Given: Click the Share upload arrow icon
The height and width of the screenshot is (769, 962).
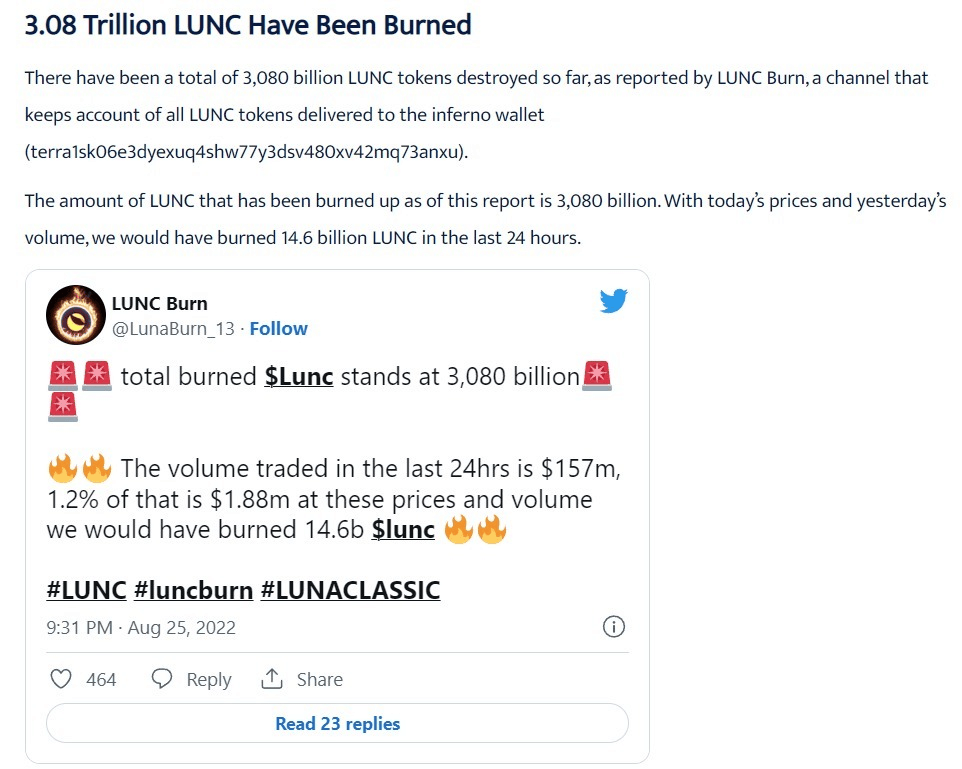Looking at the screenshot, I should pos(272,679).
